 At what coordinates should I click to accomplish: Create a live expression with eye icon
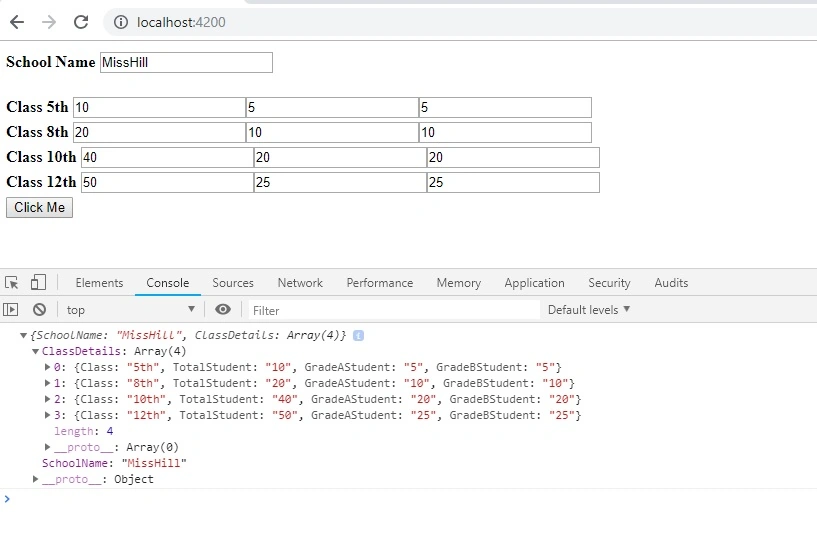[x=222, y=310]
